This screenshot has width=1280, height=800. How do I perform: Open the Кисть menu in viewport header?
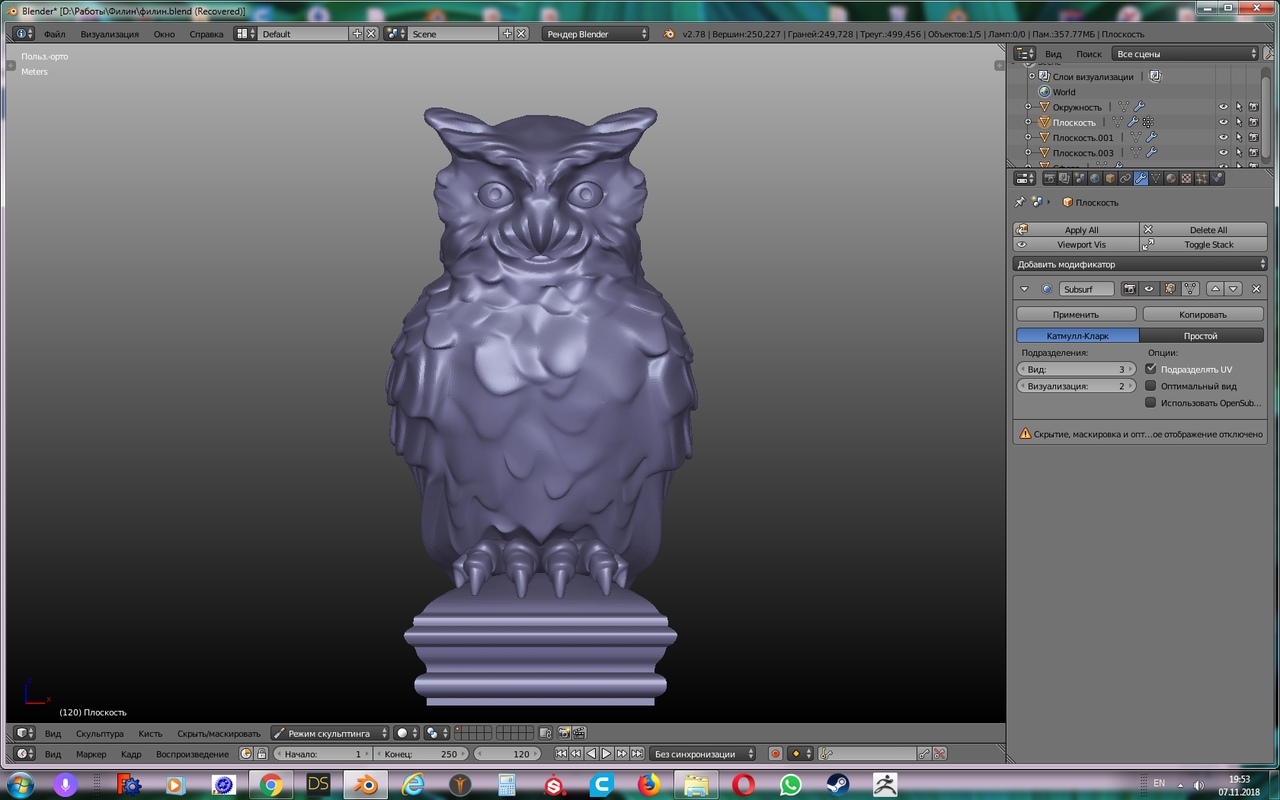click(150, 733)
